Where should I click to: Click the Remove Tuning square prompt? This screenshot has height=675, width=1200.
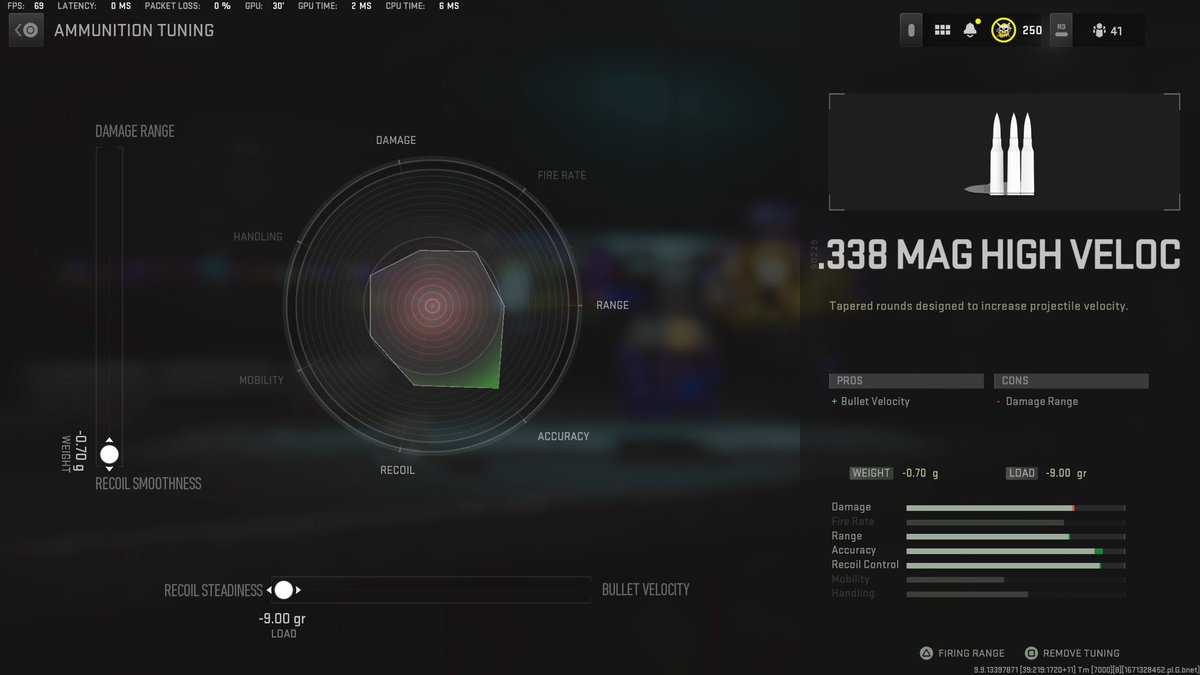coord(1072,653)
